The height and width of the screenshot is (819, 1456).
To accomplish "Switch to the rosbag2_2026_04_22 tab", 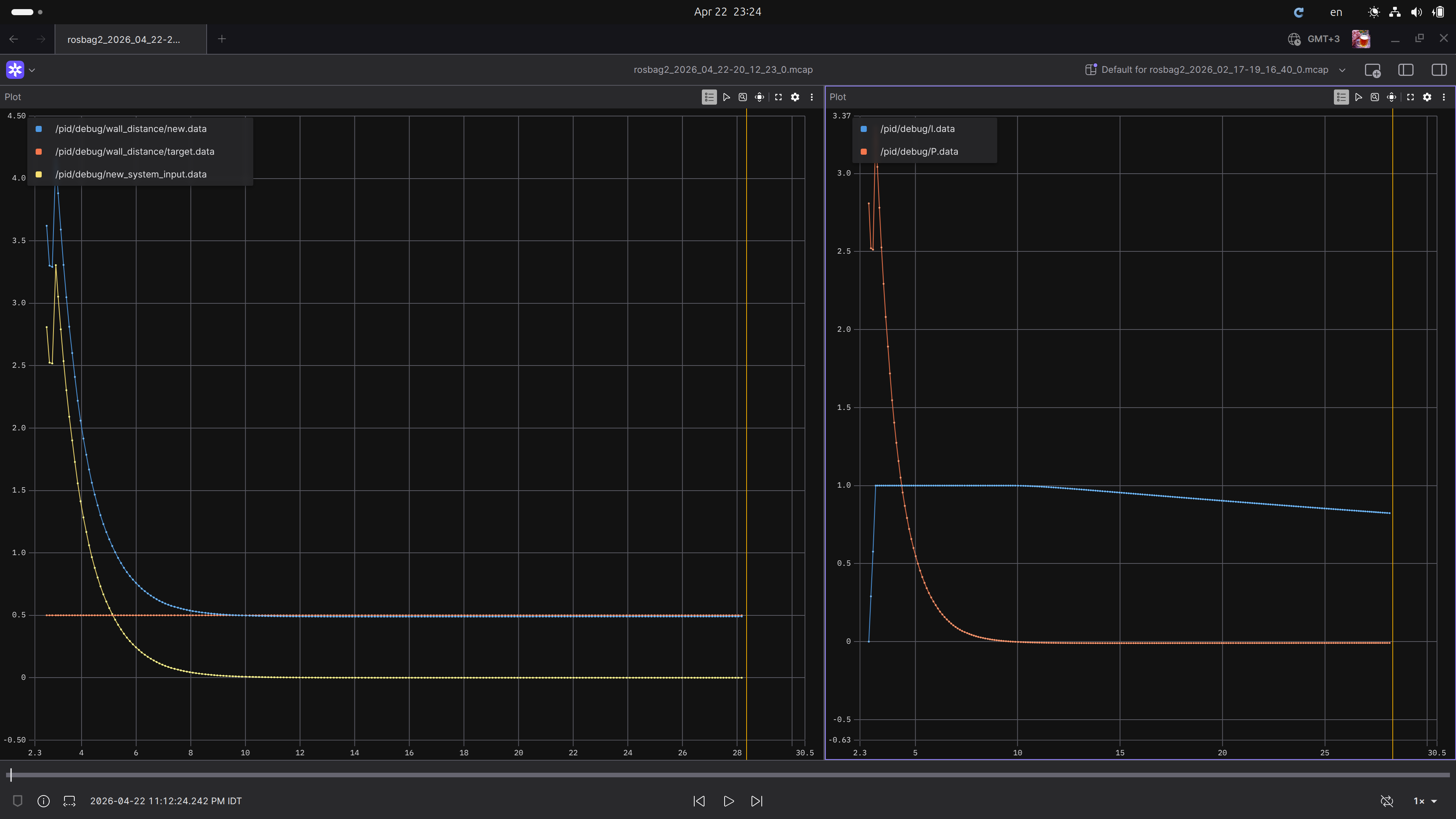I will pos(130,39).
